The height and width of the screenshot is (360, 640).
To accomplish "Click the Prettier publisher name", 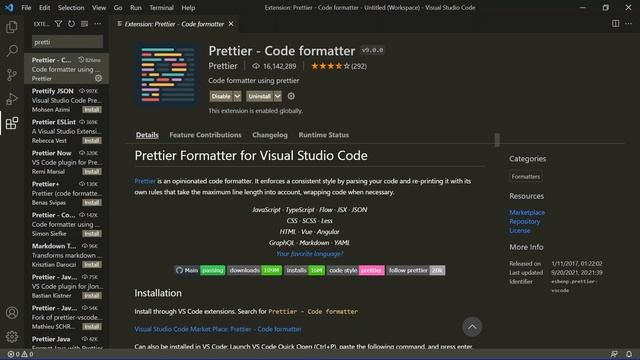I will coord(222,66).
